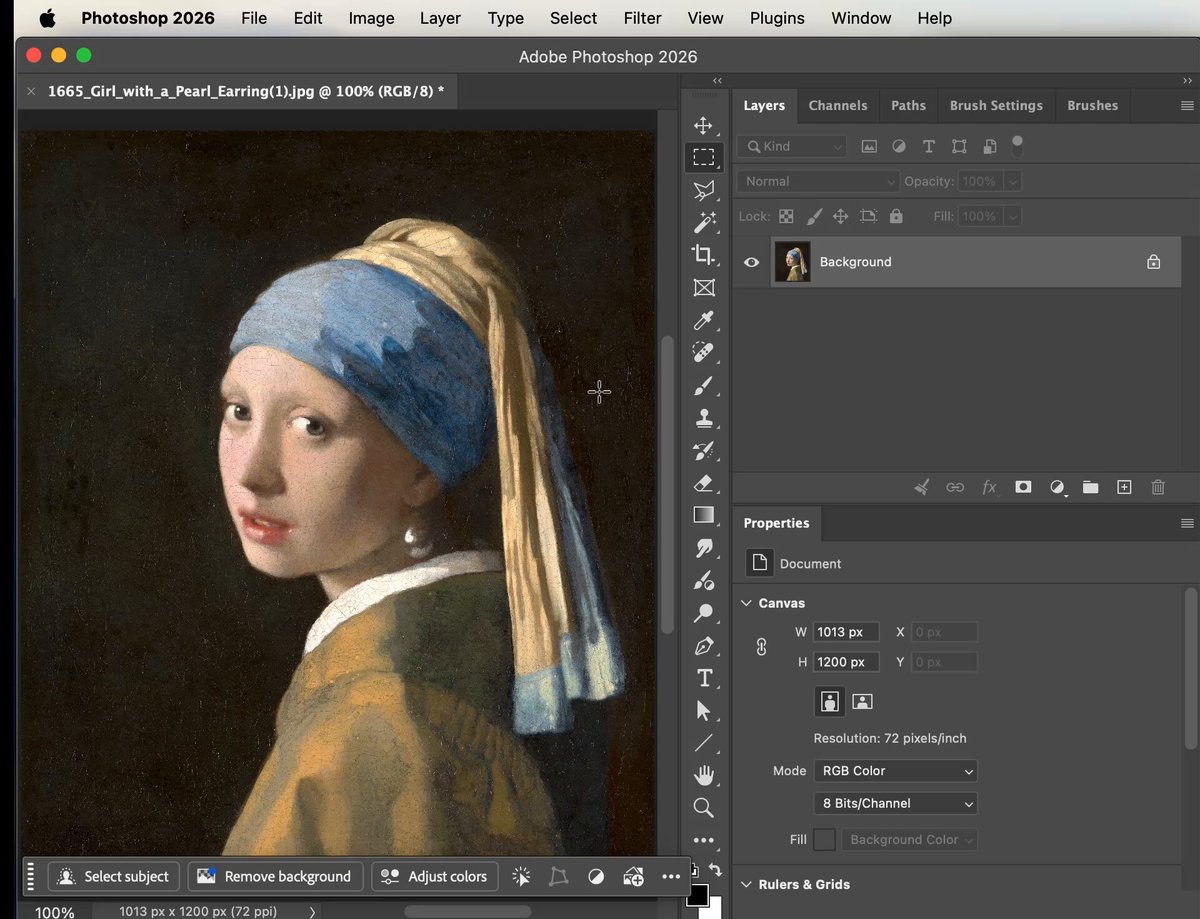Toggle type layer filter
This screenshot has width=1200, height=919.
929,146
